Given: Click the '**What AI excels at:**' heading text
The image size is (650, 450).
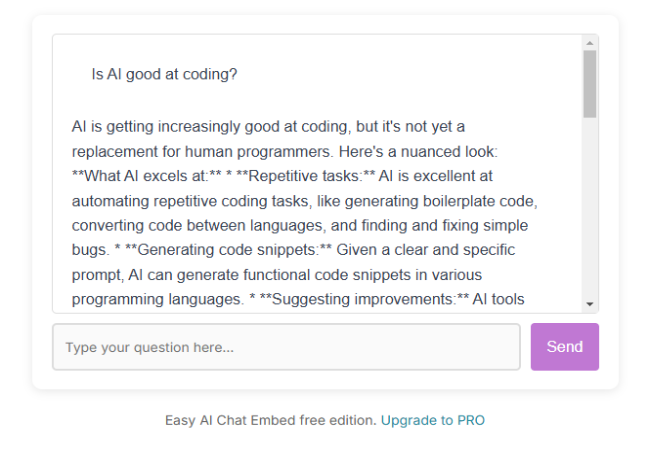Looking at the screenshot, I should pyautogui.click(x=146, y=176).
